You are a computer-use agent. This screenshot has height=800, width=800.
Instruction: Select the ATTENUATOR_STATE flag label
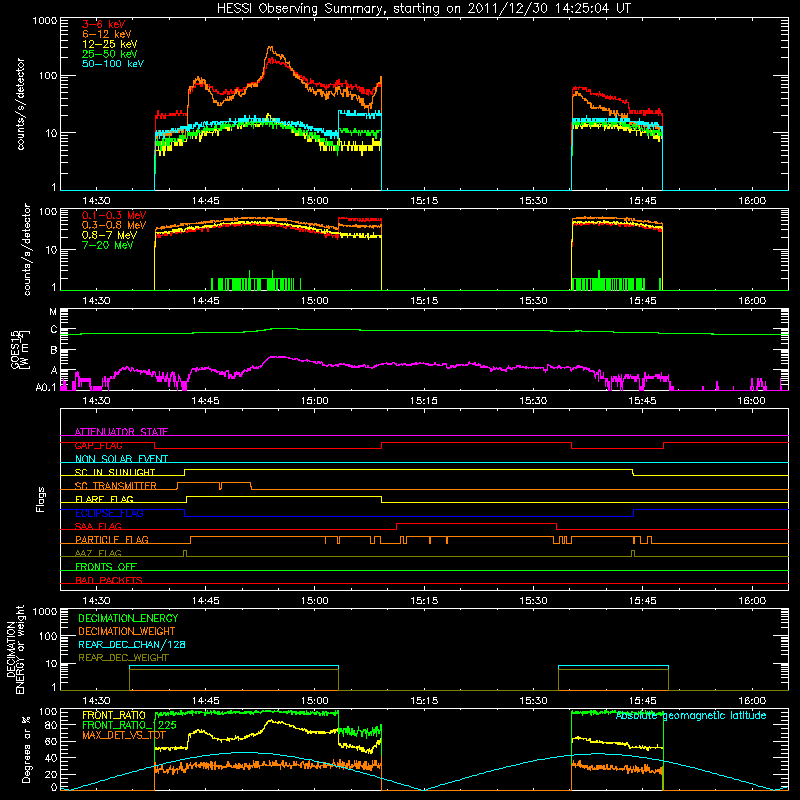(x=121, y=432)
